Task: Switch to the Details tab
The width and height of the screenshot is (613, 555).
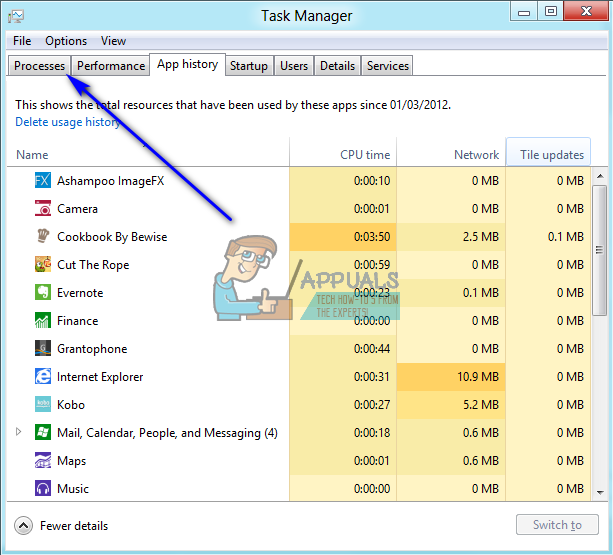Action: click(x=337, y=66)
